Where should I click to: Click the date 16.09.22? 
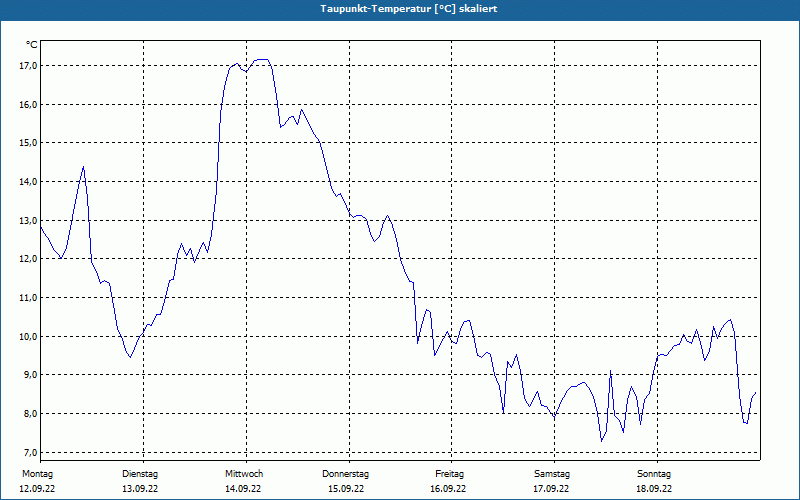pyautogui.click(x=448, y=489)
